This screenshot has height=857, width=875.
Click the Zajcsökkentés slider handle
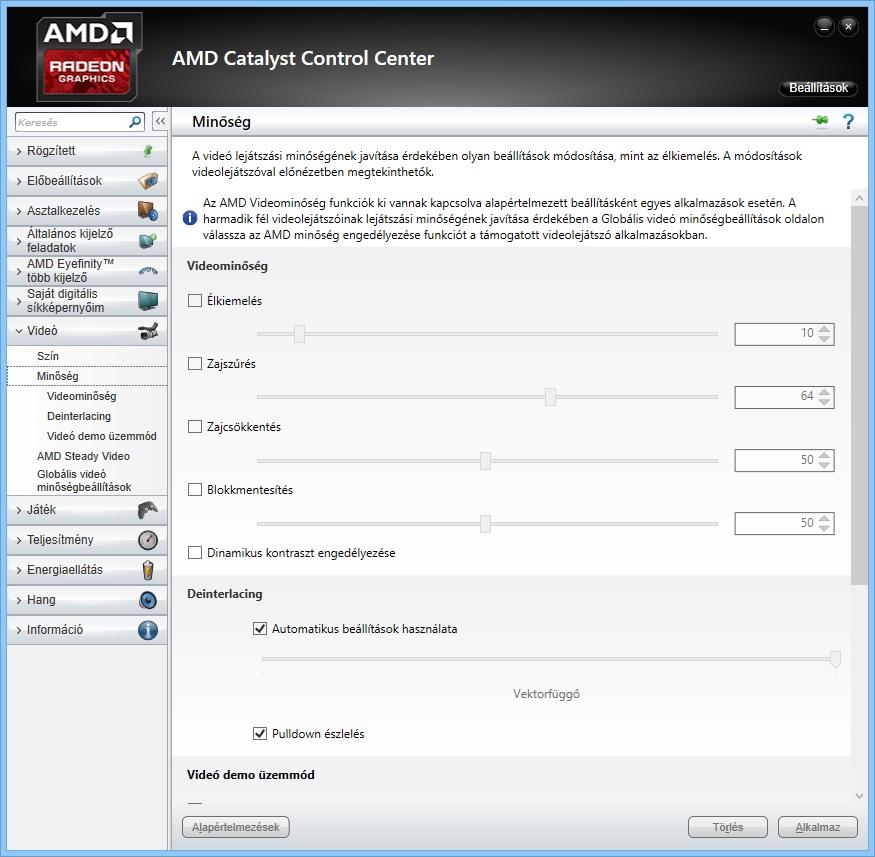click(485, 460)
